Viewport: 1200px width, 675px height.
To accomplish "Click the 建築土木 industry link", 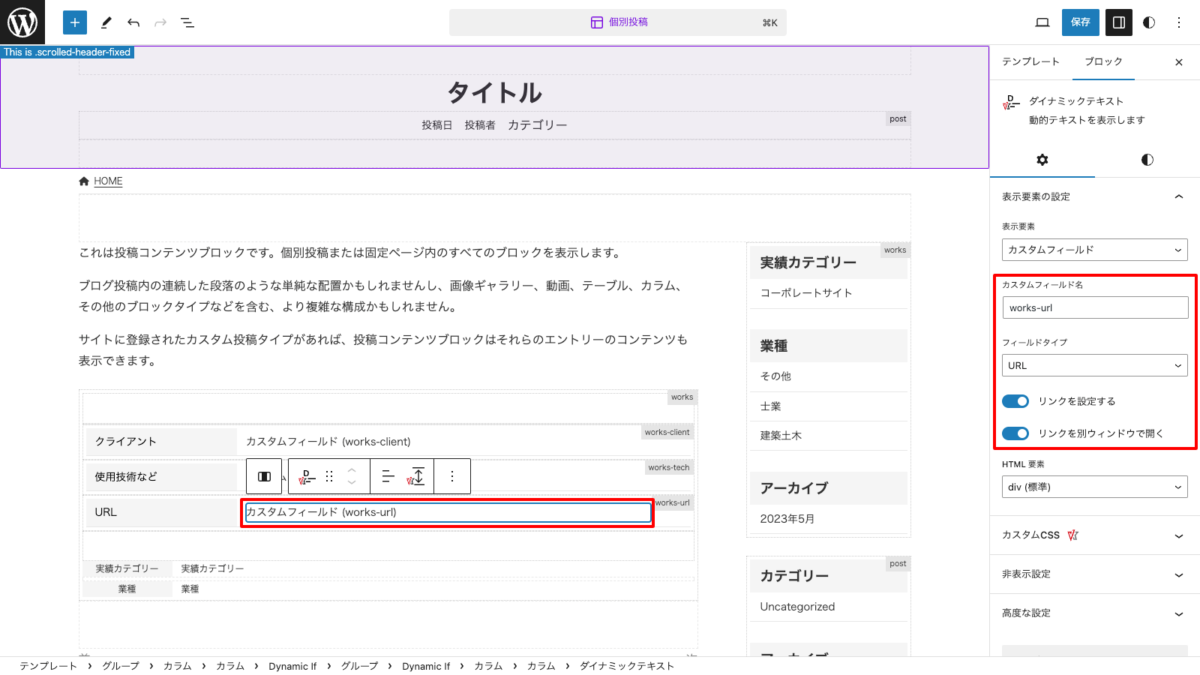I will [781, 436].
